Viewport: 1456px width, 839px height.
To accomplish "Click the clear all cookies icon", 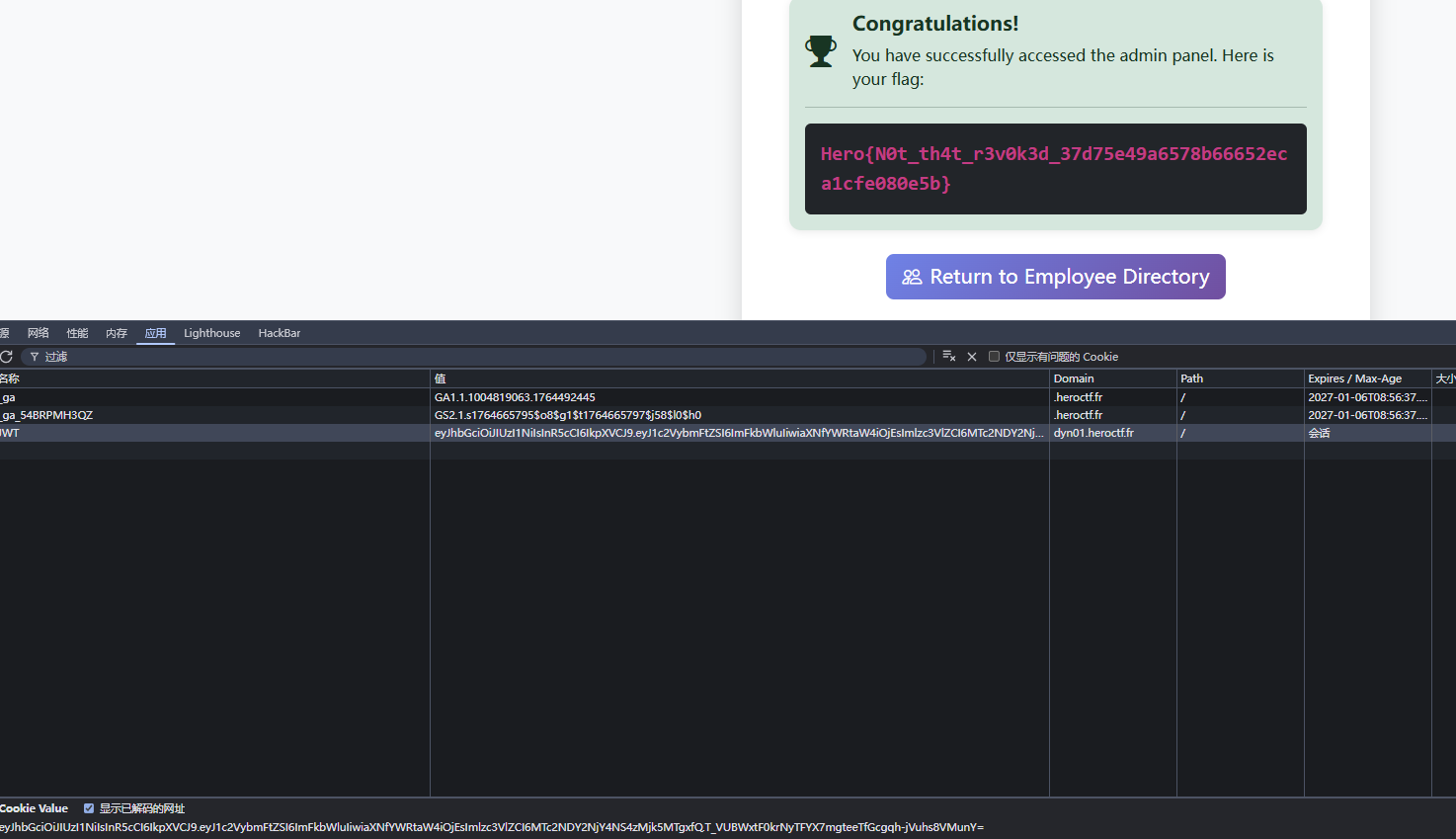I will pyautogui.click(x=948, y=357).
